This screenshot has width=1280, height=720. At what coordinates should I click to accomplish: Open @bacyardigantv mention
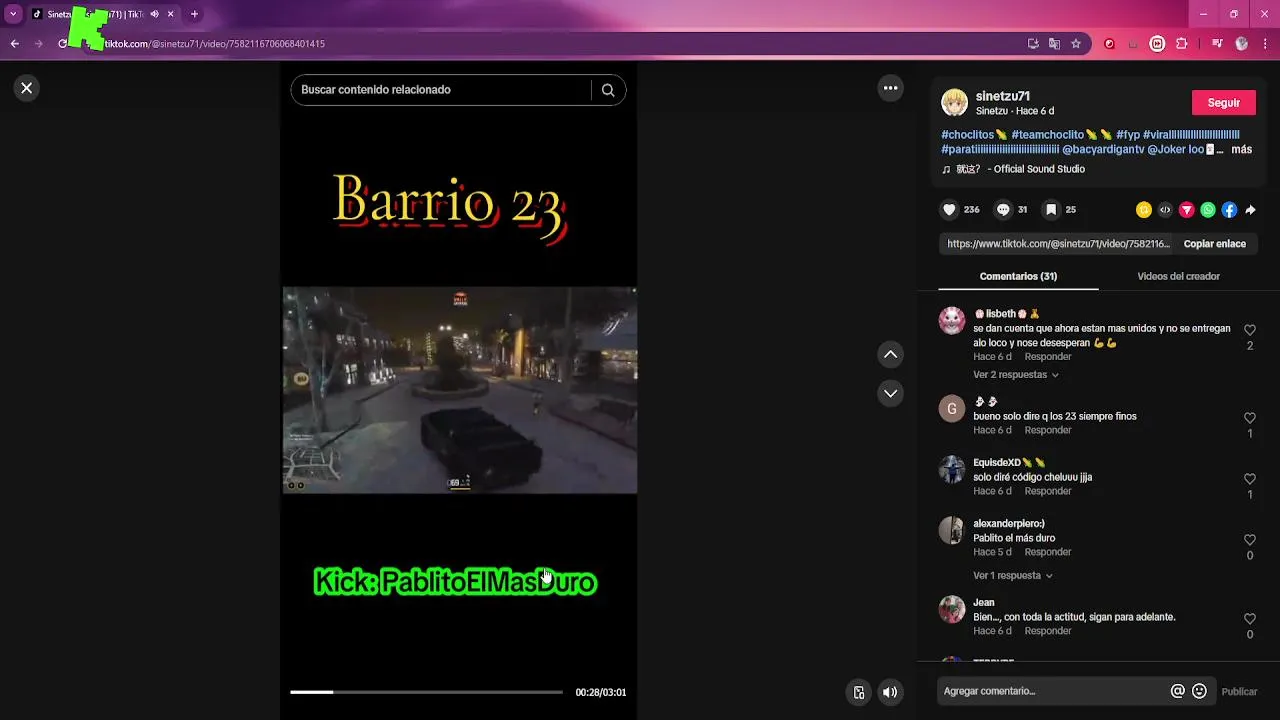pyautogui.click(x=1103, y=149)
